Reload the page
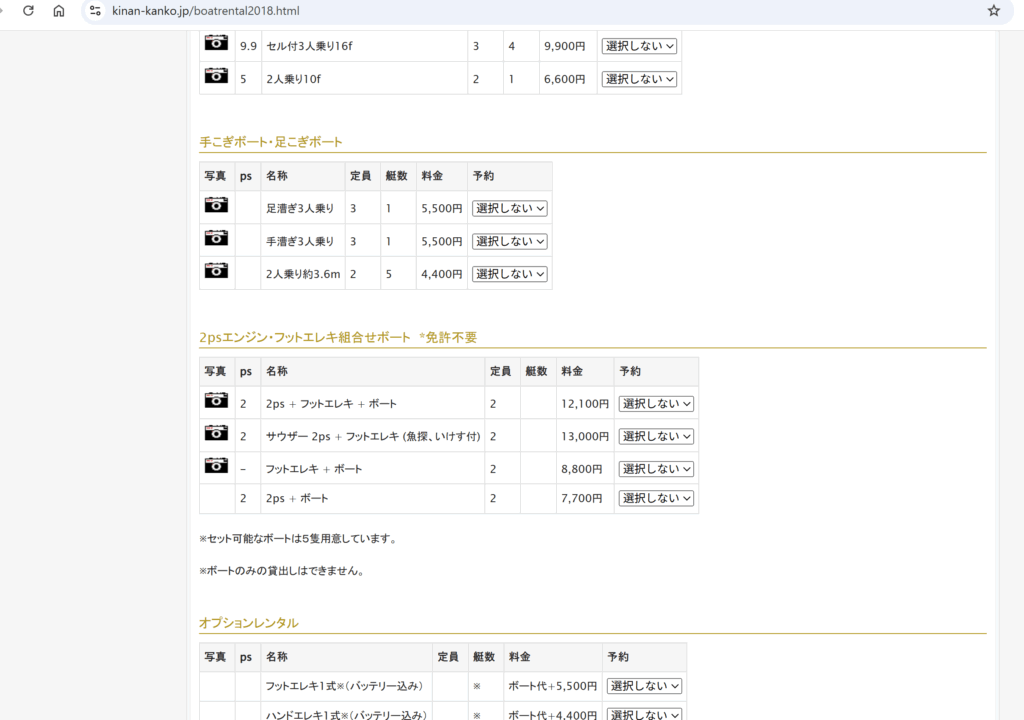This screenshot has height=720, width=1024. (x=28, y=11)
